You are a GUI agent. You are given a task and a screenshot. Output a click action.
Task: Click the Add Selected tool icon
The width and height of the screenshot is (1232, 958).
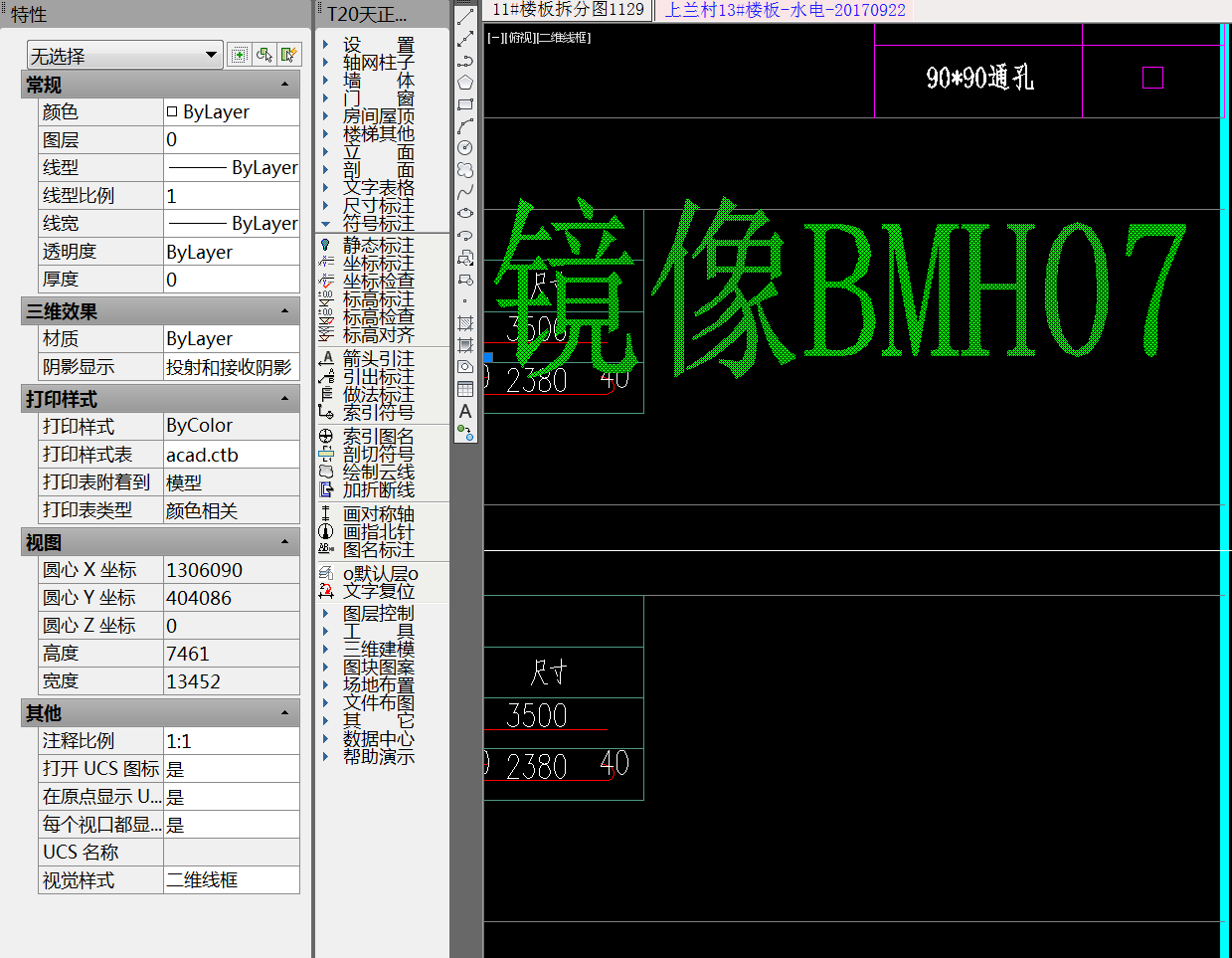coord(465,433)
